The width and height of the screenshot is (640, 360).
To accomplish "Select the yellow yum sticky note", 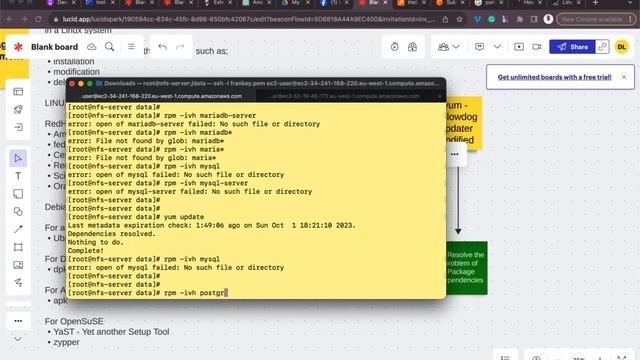I will (464, 122).
